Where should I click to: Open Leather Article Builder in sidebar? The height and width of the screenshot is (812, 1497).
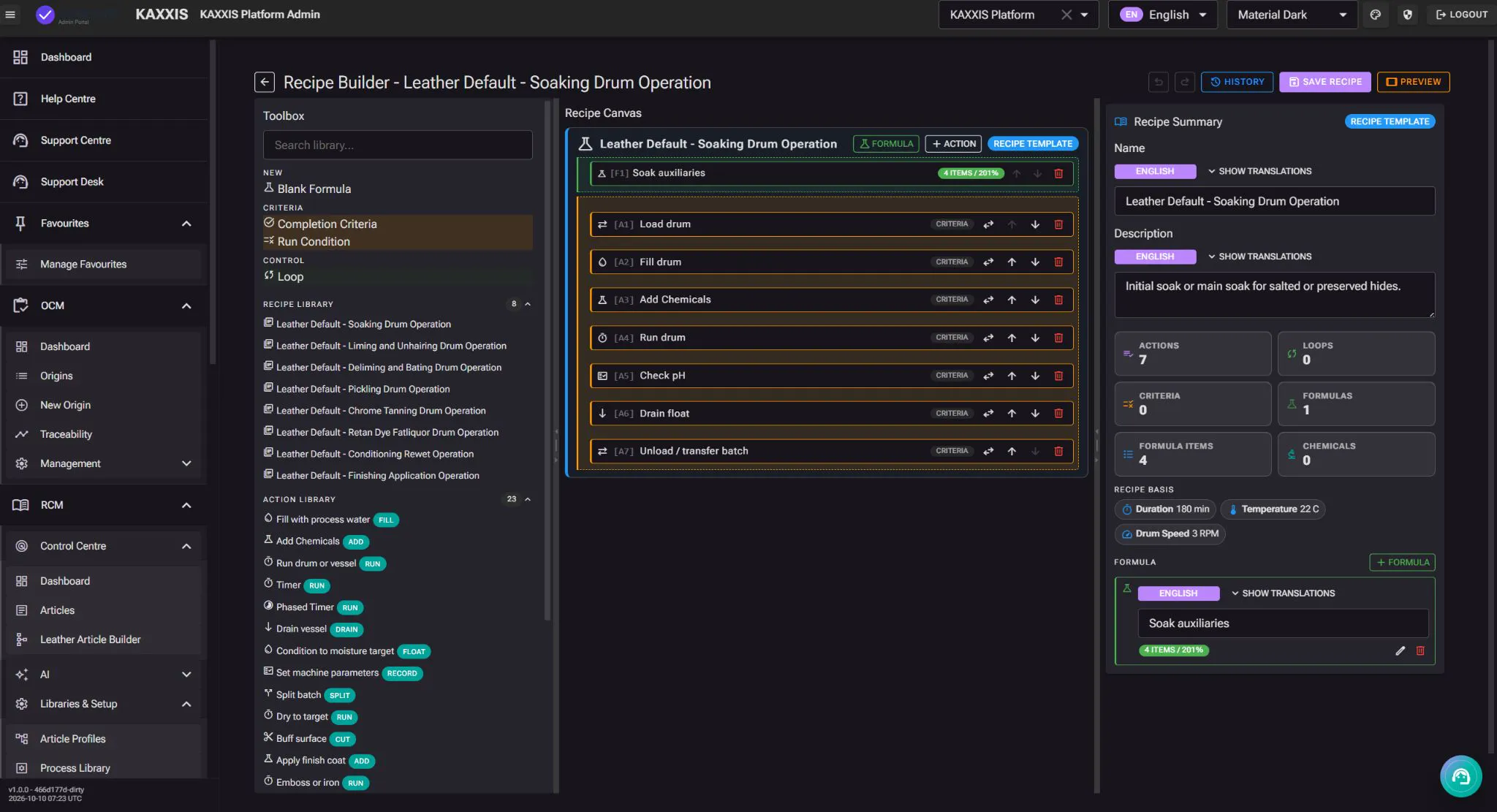click(104, 640)
